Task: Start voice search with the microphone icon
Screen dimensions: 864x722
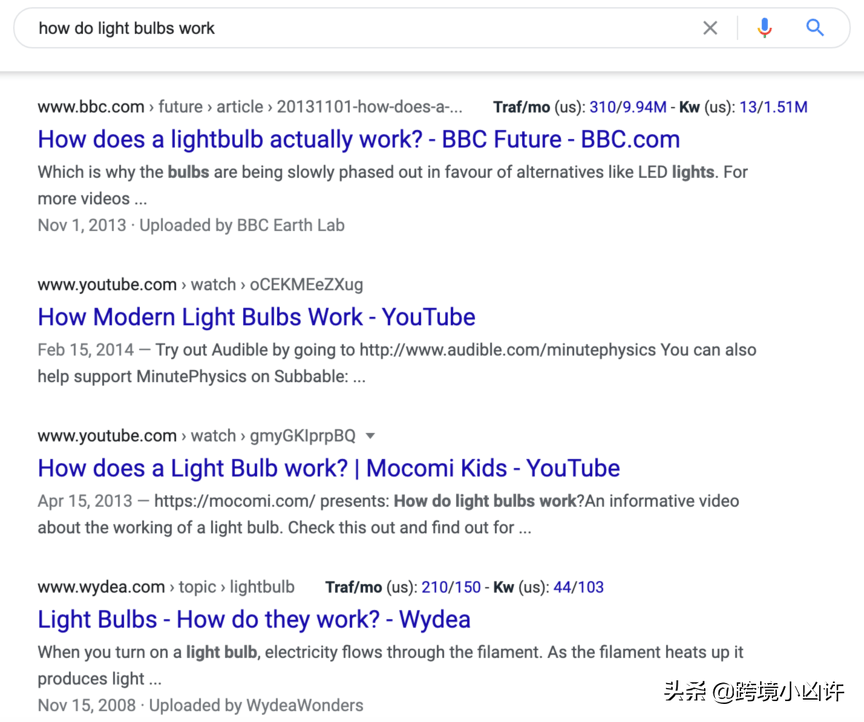Action: tap(764, 28)
